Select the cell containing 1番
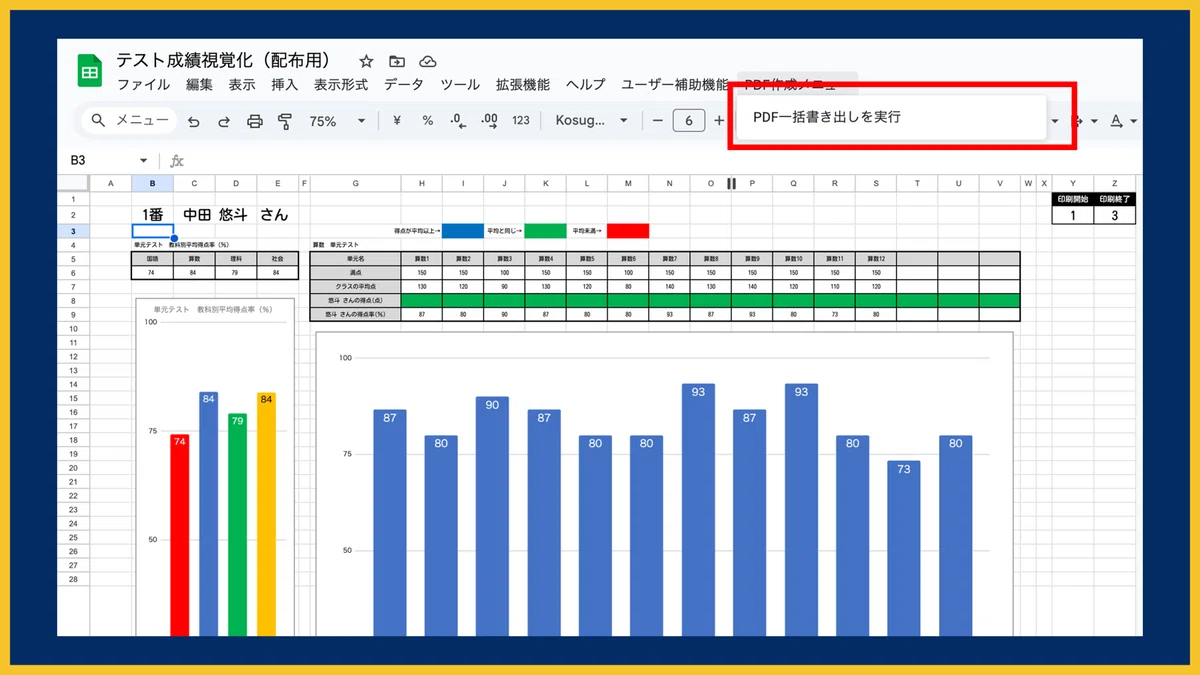 [152, 214]
